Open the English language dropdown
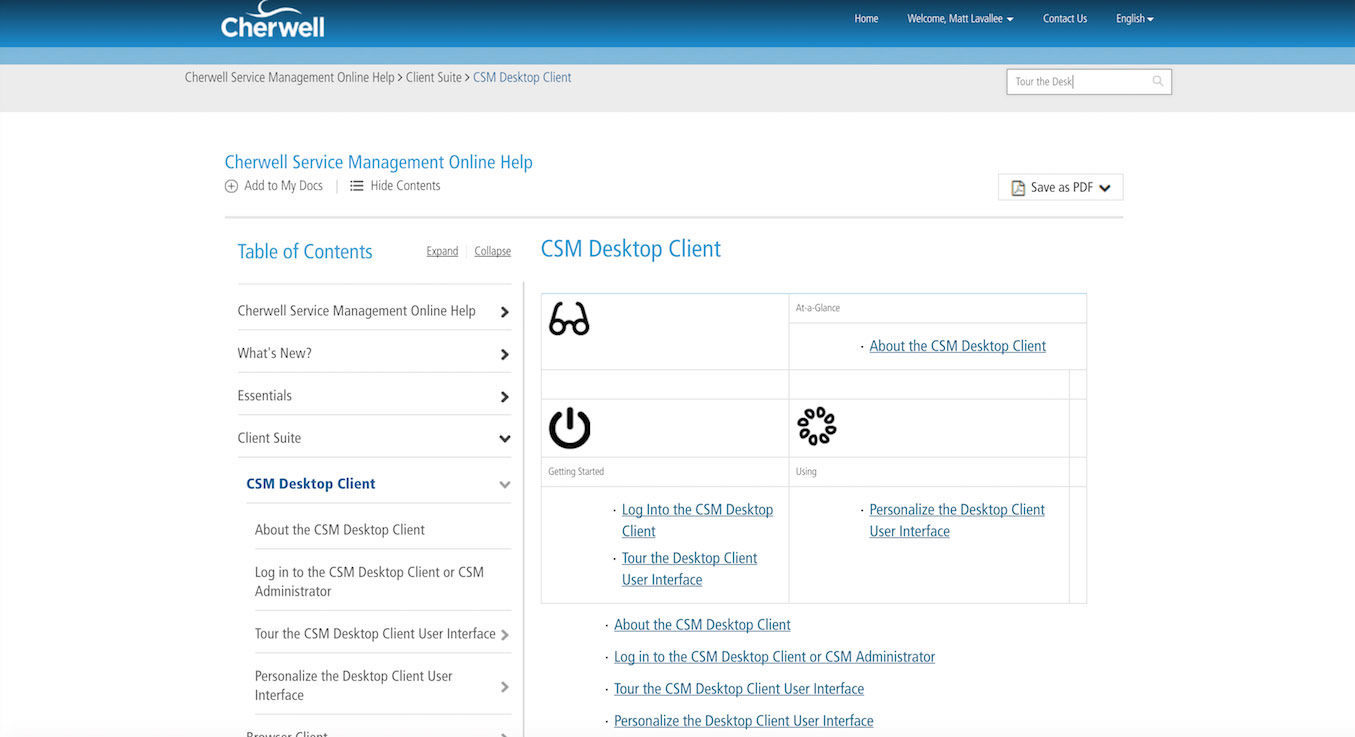The height and width of the screenshot is (737, 1355). click(x=1134, y=19)
